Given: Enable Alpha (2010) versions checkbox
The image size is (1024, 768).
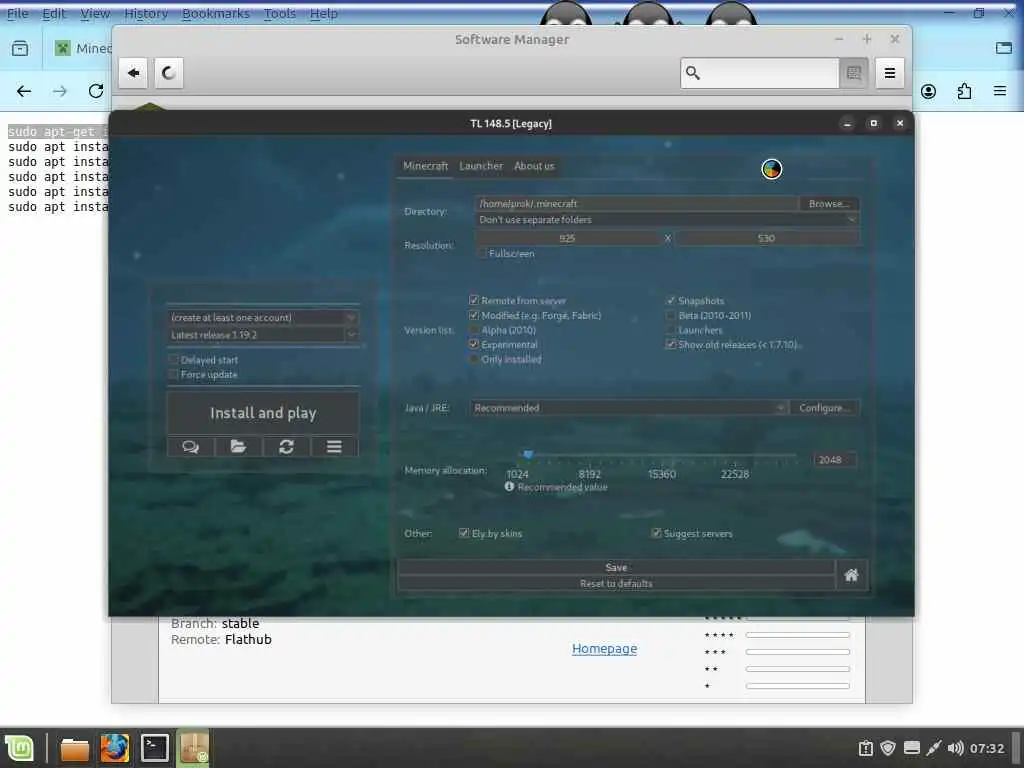Looking at the screenshot, I should point(473,330).
